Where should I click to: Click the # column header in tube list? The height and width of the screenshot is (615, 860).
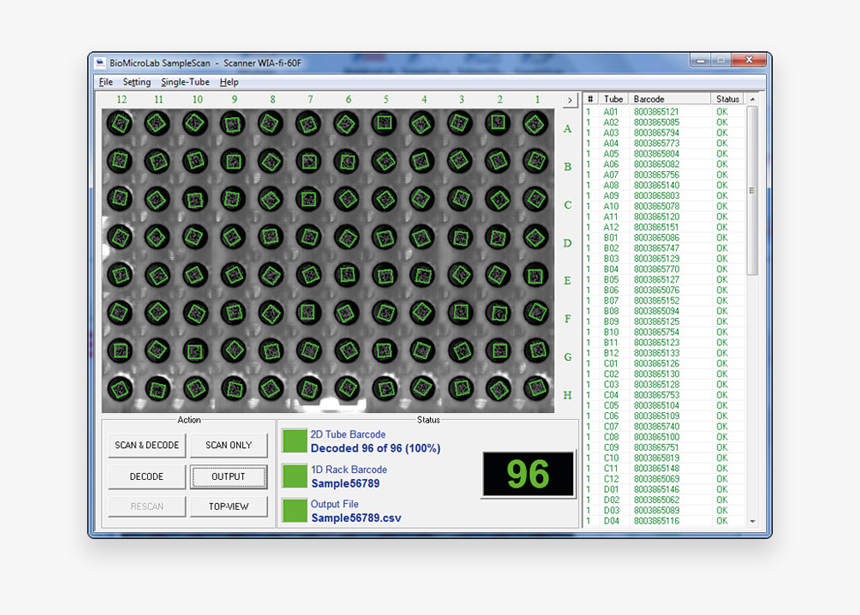point(590,99)
